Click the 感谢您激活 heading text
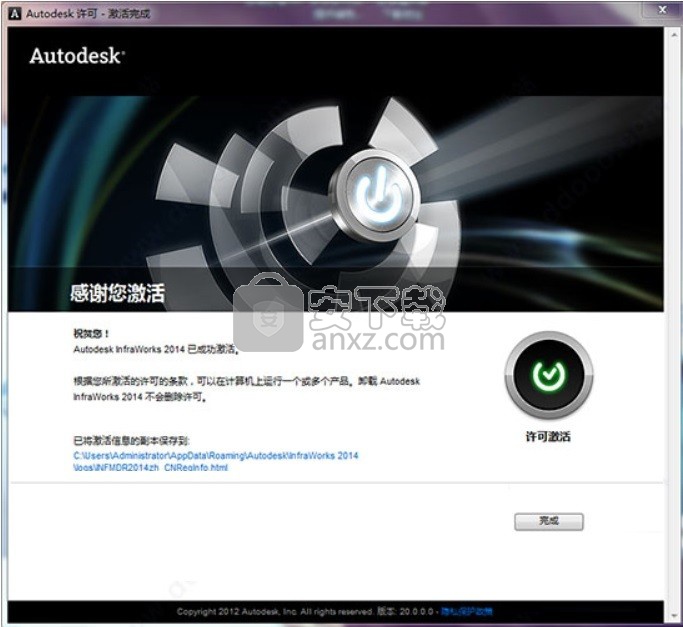683x627 pixels. click(x=117, y=293)
